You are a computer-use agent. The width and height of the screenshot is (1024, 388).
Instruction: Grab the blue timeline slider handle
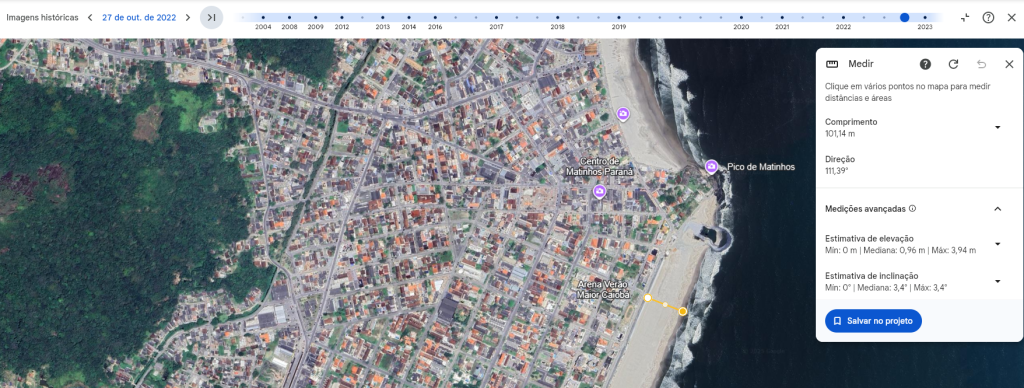[904, 18]
